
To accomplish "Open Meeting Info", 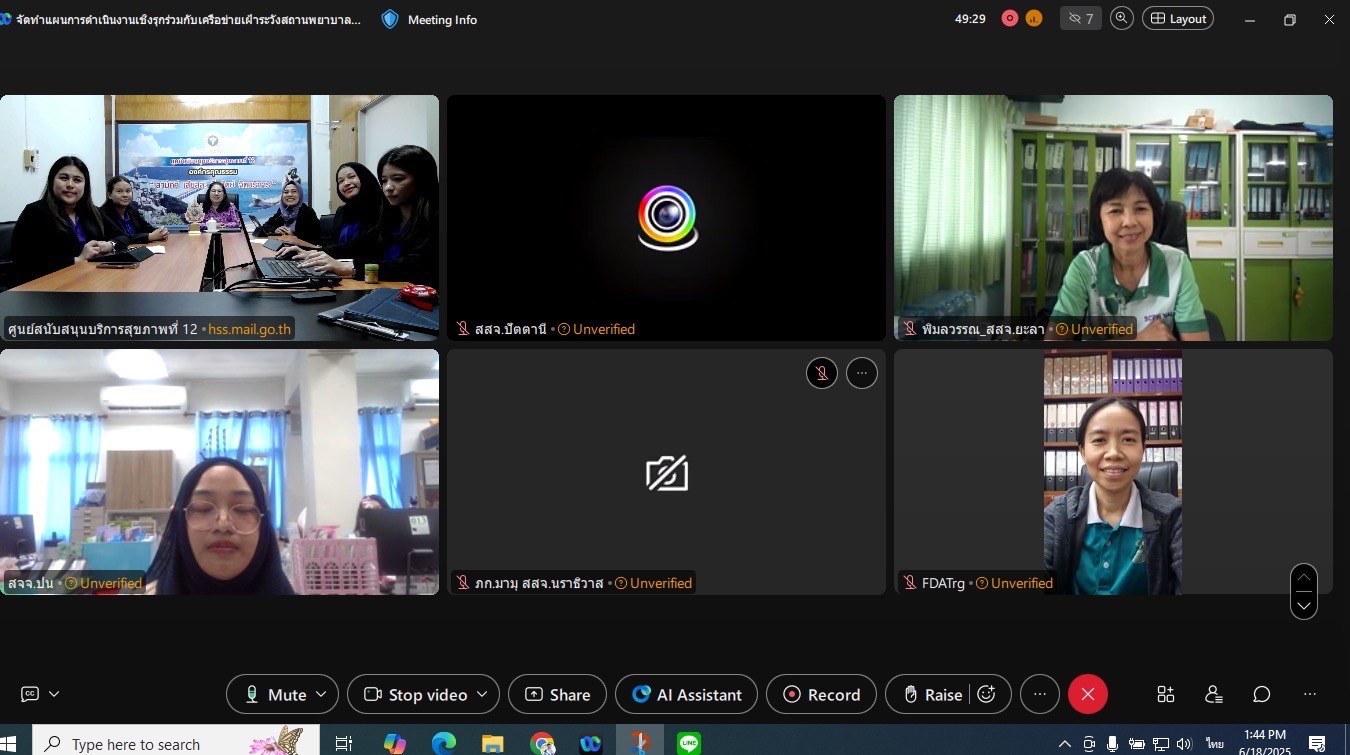I will pos(429,19).
